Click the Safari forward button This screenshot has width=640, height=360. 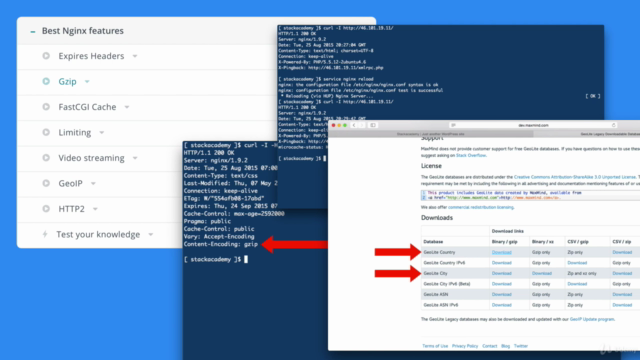pyautogui.click(x=362, y=125)
